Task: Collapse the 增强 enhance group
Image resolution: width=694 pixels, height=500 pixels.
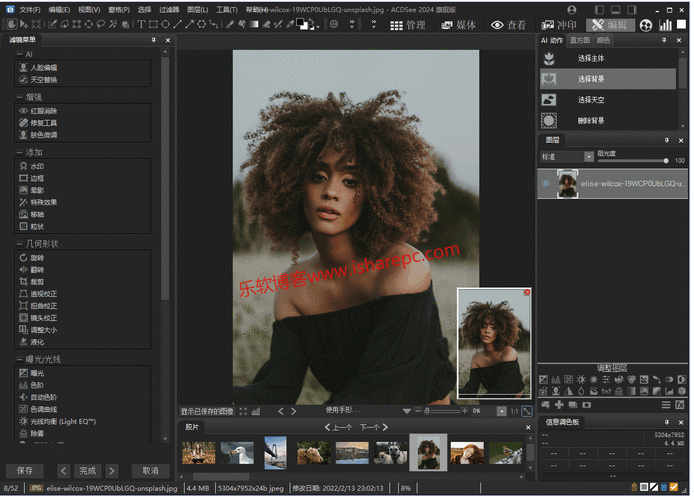Action: pyautogui.click(x=19, y=97)
